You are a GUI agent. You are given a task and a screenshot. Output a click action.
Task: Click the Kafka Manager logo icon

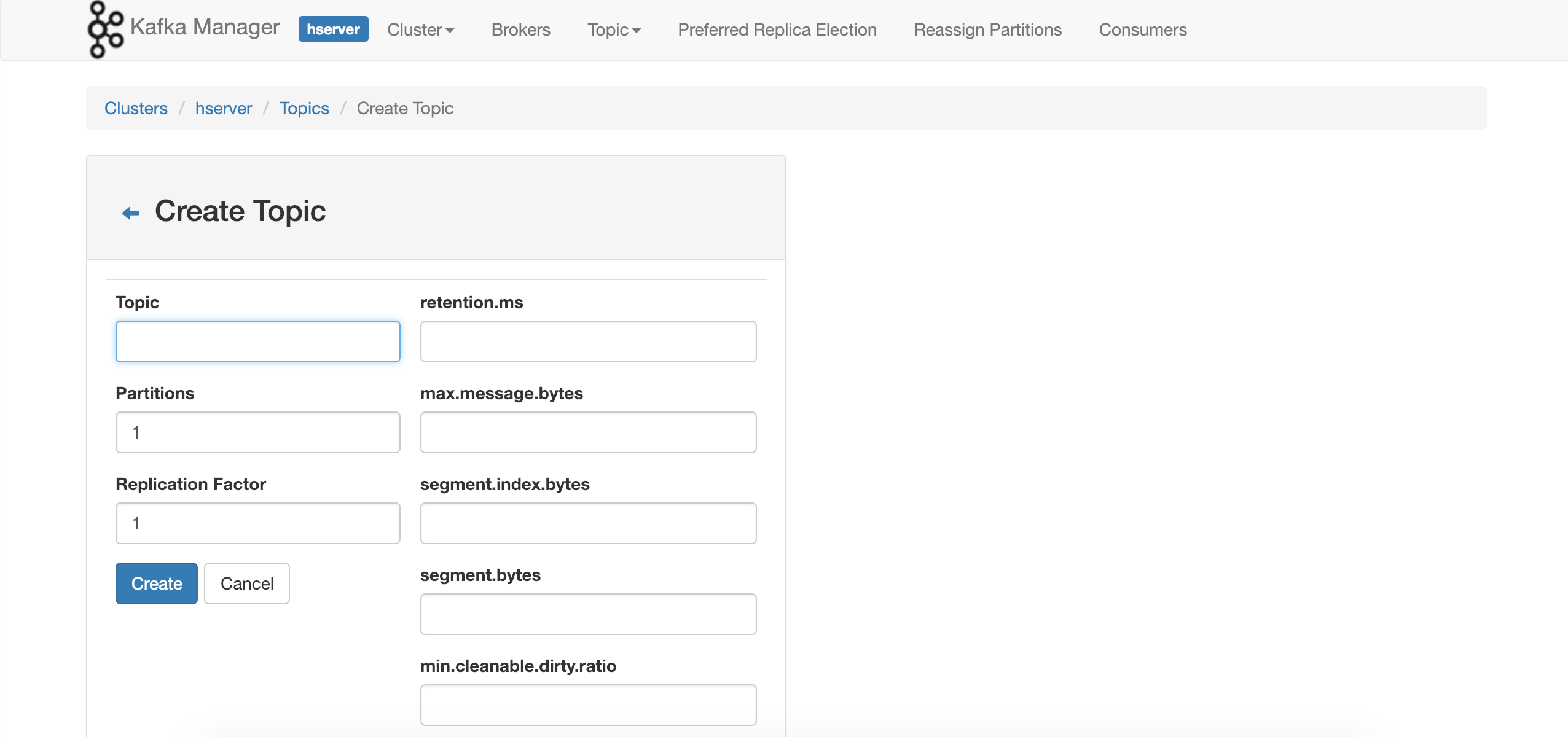(x=104, y=29)
